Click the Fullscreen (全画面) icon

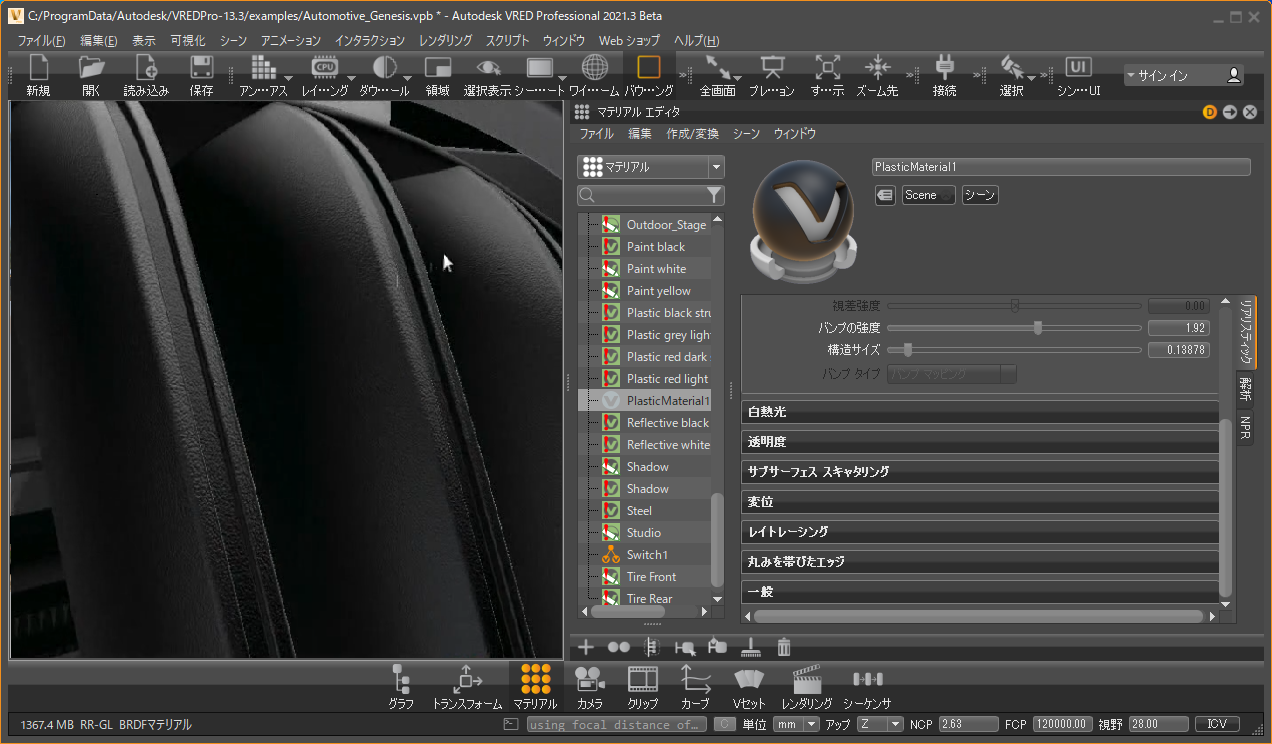tap(717, 68)
